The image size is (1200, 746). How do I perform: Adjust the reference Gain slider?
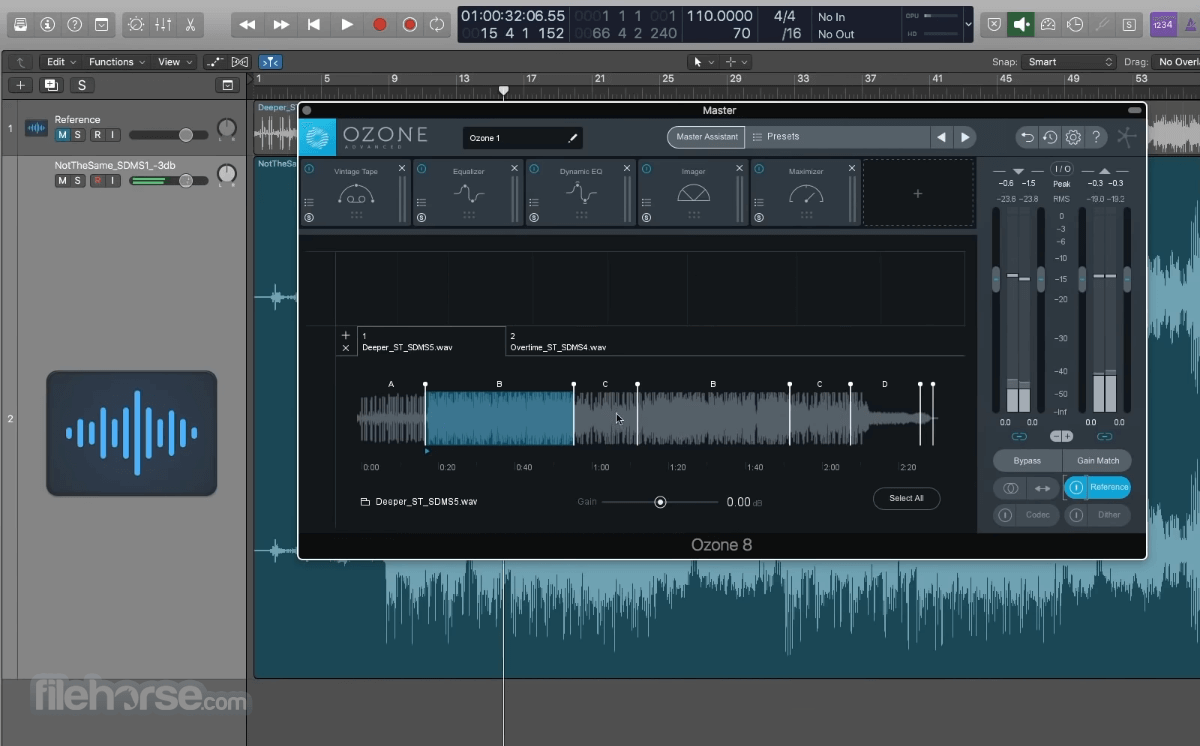pyautogui.click(x=660, y=502)
